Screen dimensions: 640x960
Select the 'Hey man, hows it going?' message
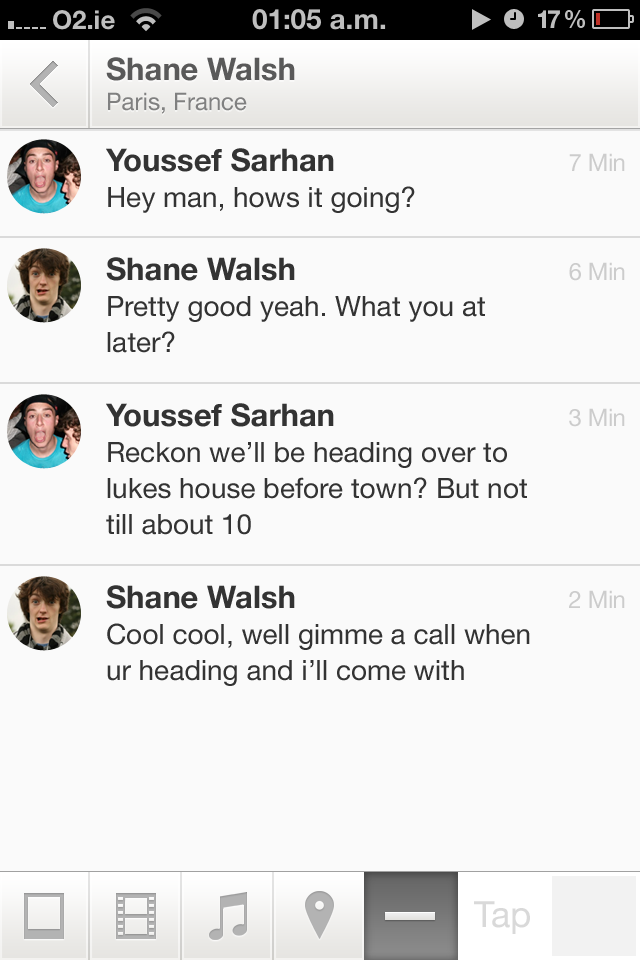pyautogui.click(x=260, y=198)
